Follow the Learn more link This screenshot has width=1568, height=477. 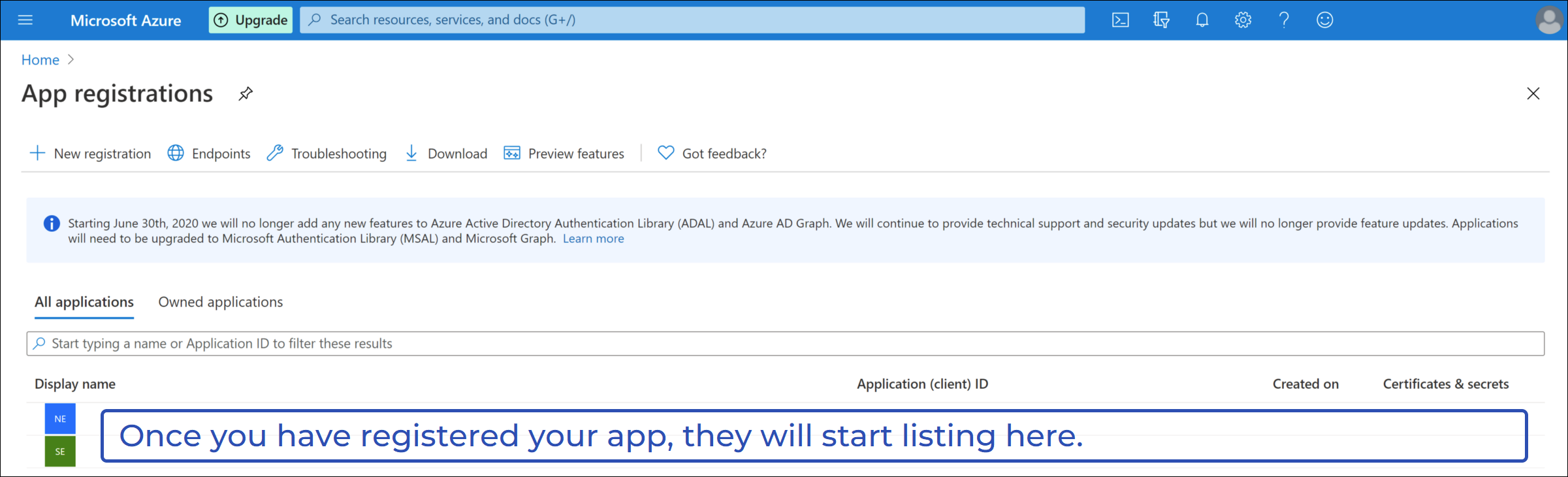pos(593,238)
